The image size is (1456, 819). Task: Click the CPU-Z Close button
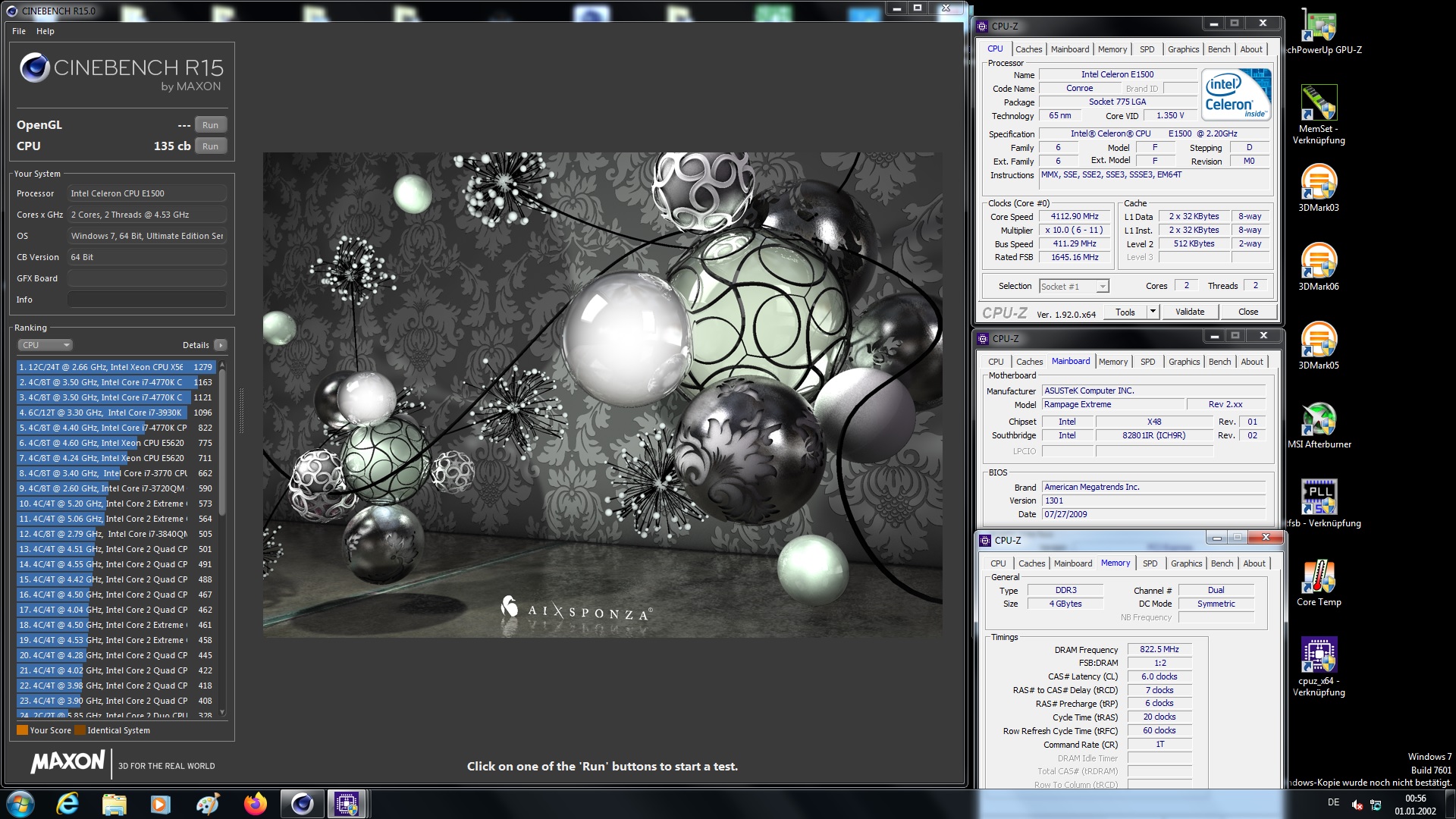pyautogui.click(x=1248, y=312)
